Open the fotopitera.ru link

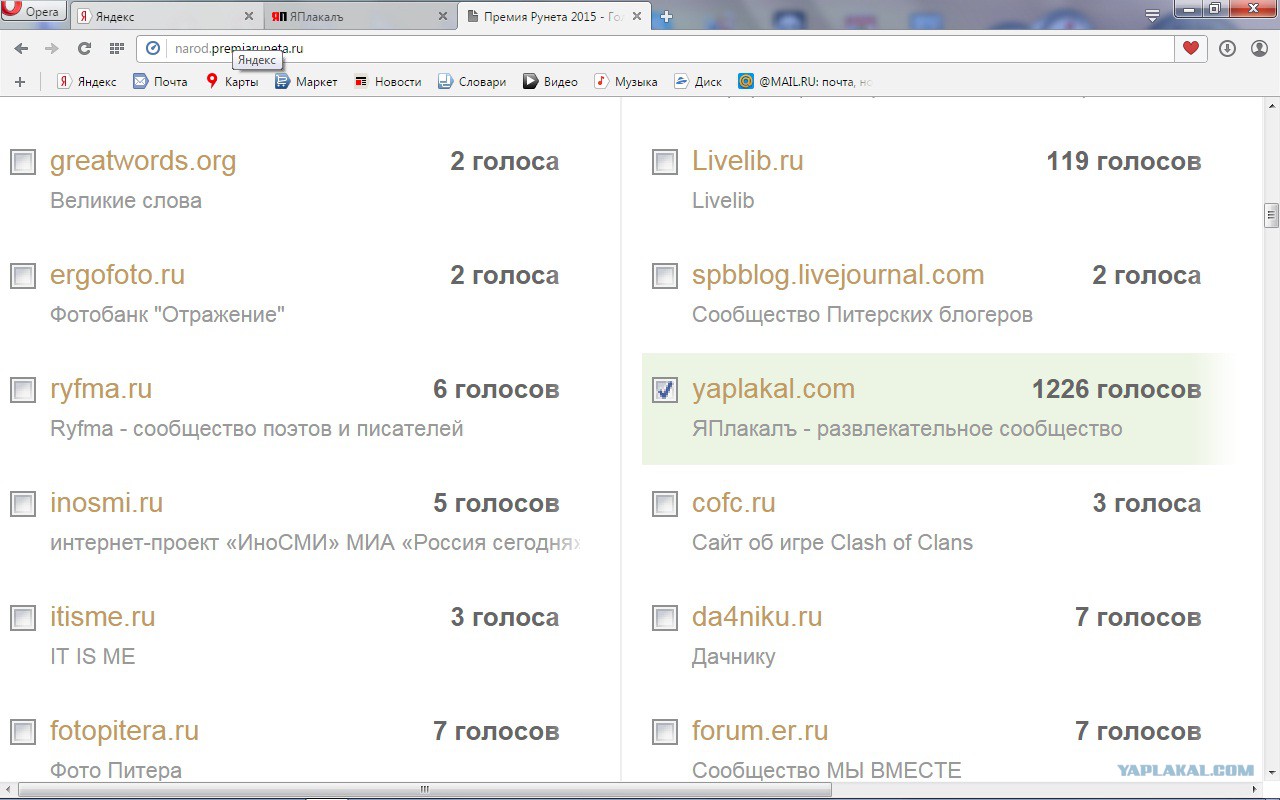(x=125, y=731)
